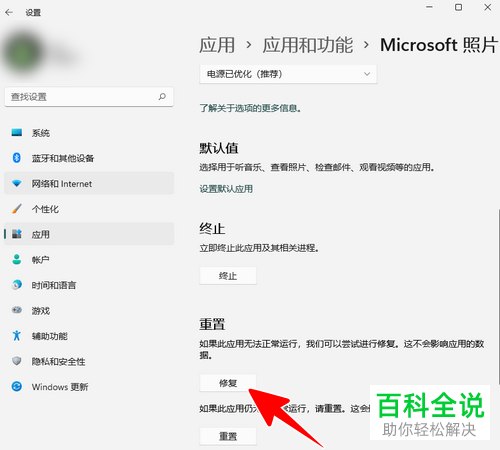500x450 pixels.
Task: Open 网络和 Internet settings category
Action: click(x=89, y=183)
